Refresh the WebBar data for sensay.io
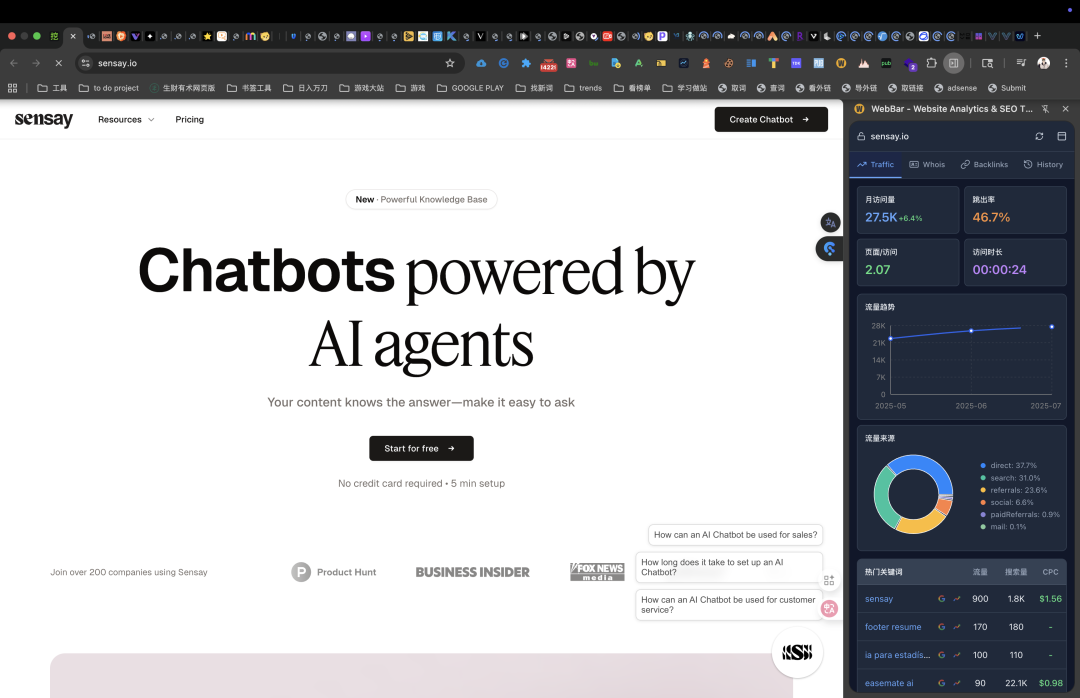The height and width of the screenshot is (698, 1080). click(1039, 136)
